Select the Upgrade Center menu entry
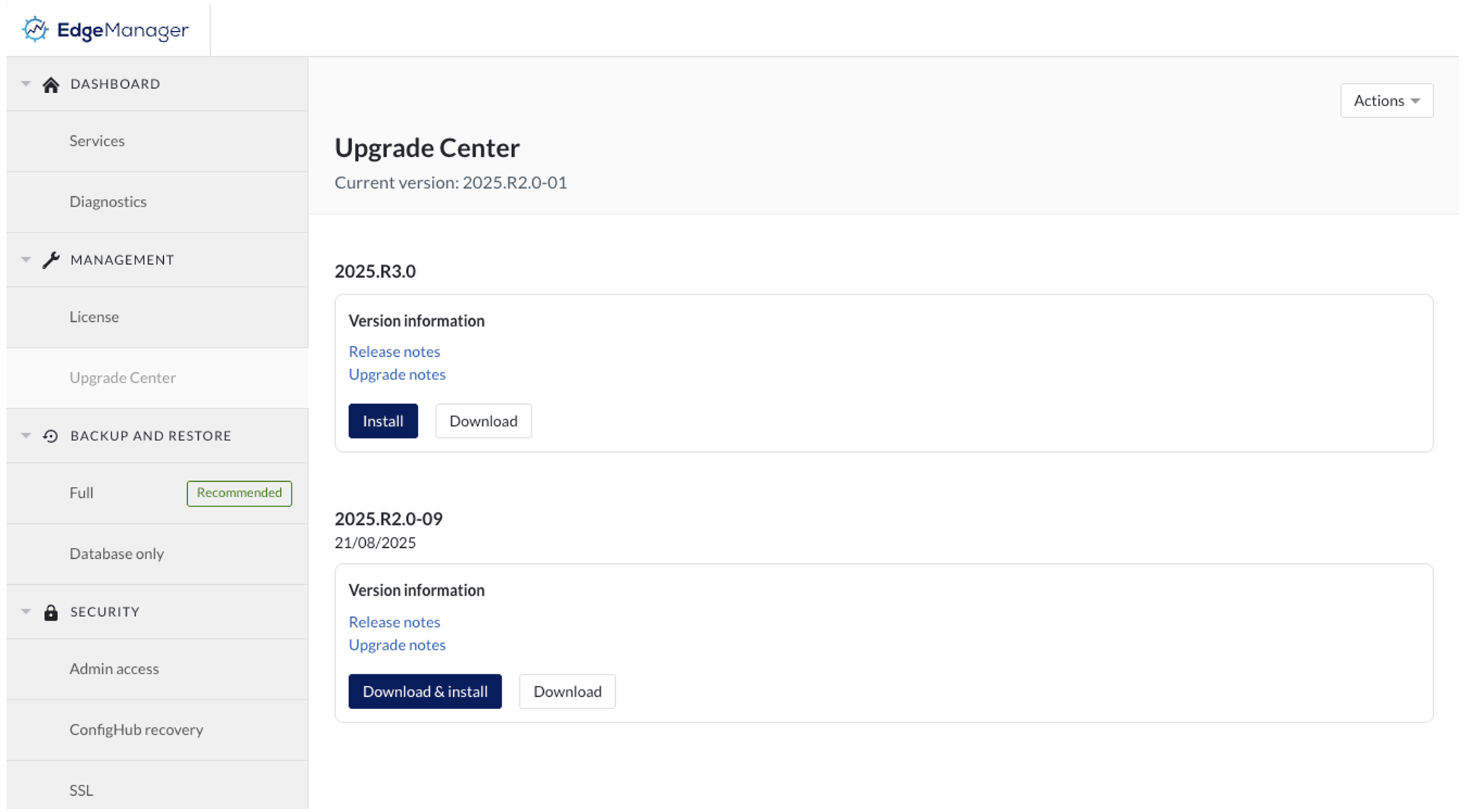This screenshot has height=812, width=1466. click(x=122, y=378)
